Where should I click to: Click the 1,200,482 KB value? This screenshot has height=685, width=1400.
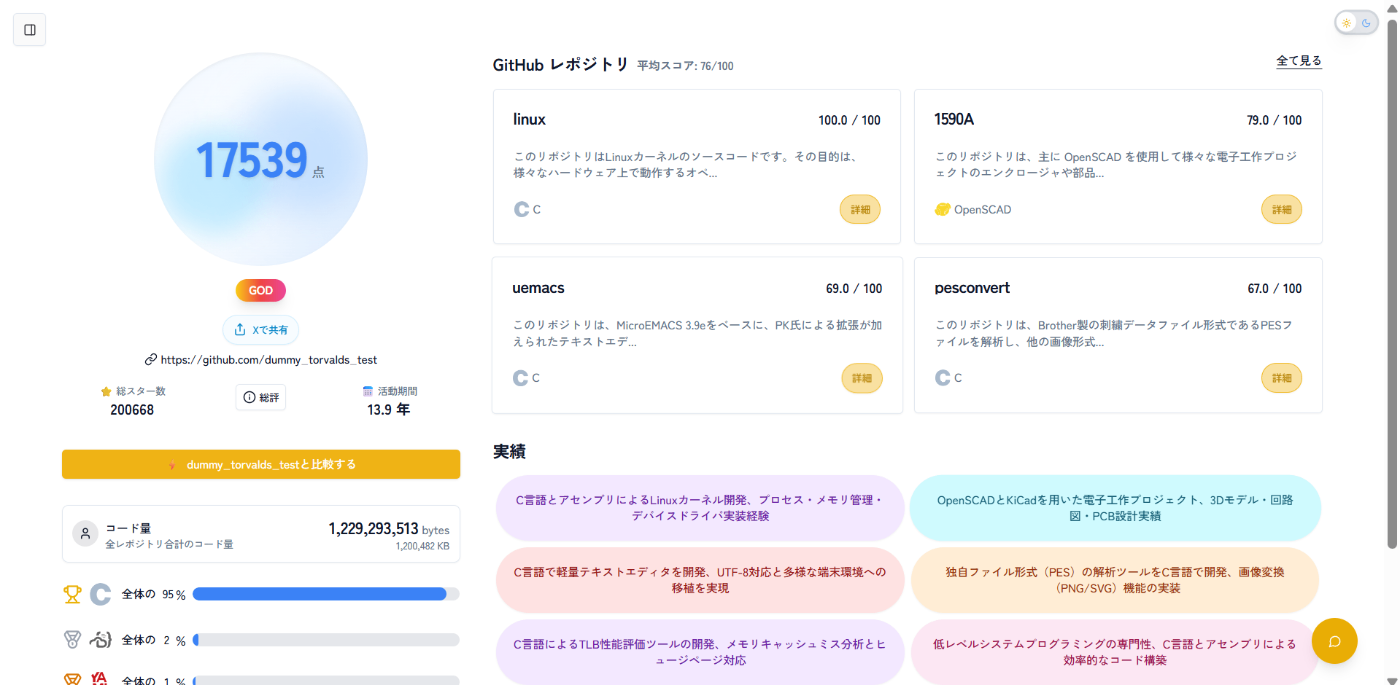coord(422,546)
